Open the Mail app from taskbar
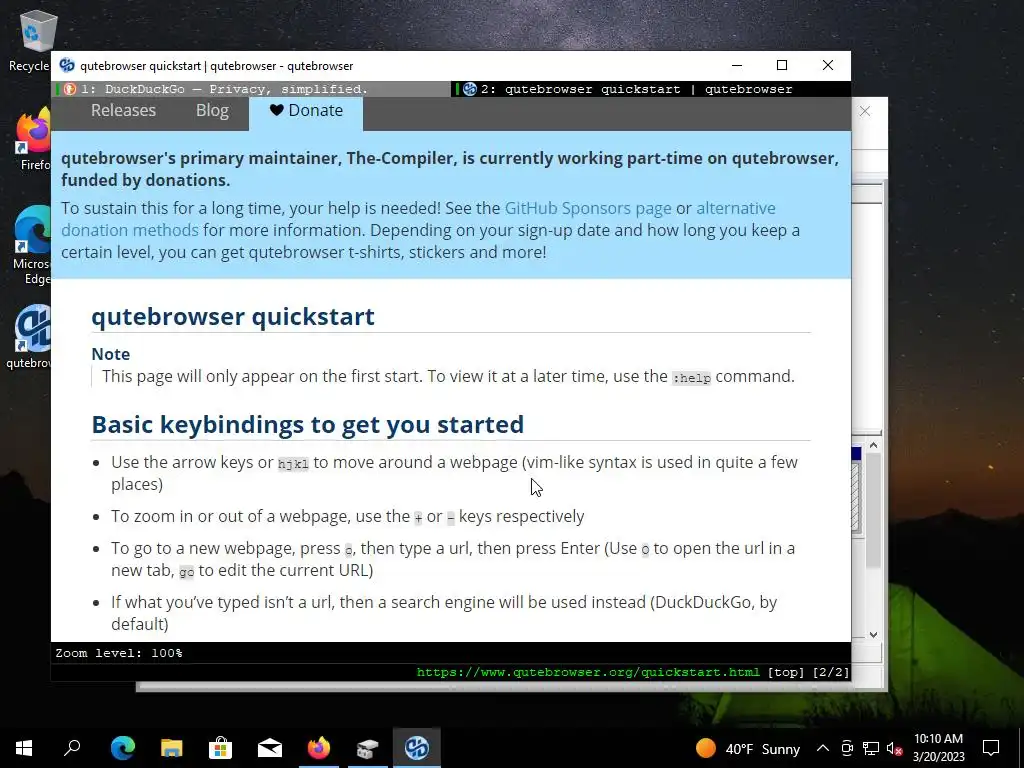 click(270, 748)
